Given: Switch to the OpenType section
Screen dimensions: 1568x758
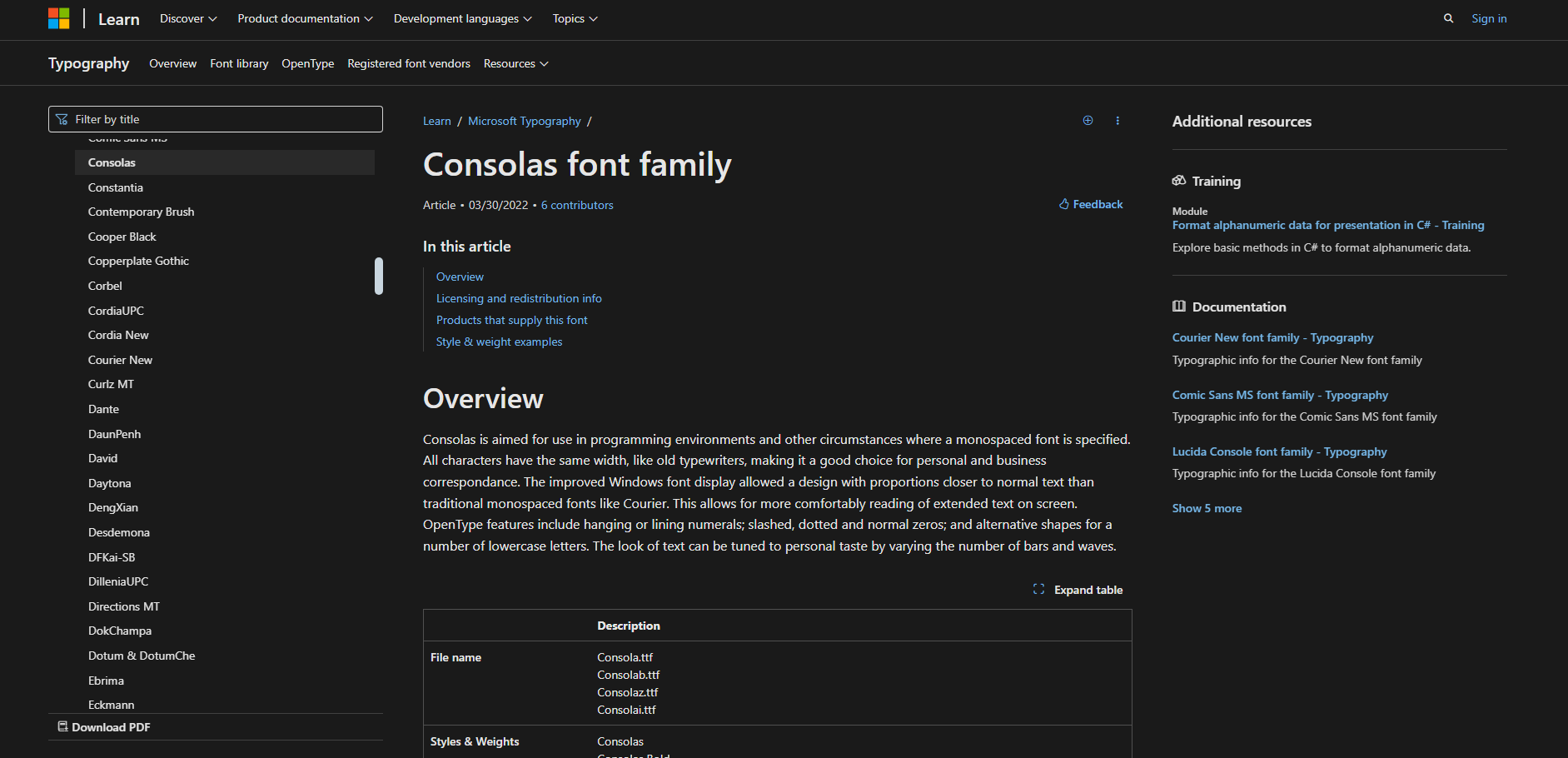Looking at the screenshot, I should pos(307,63).
